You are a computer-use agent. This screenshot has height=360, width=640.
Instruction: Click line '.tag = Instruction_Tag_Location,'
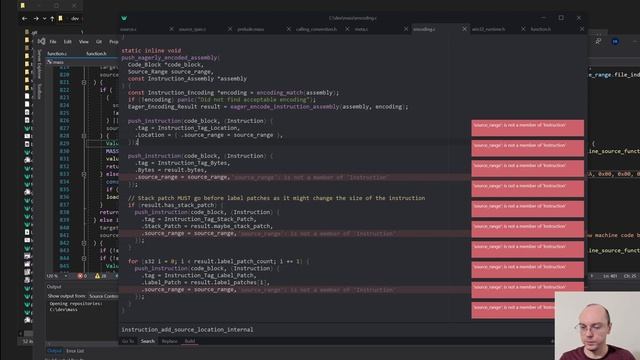tap(187, 128)
